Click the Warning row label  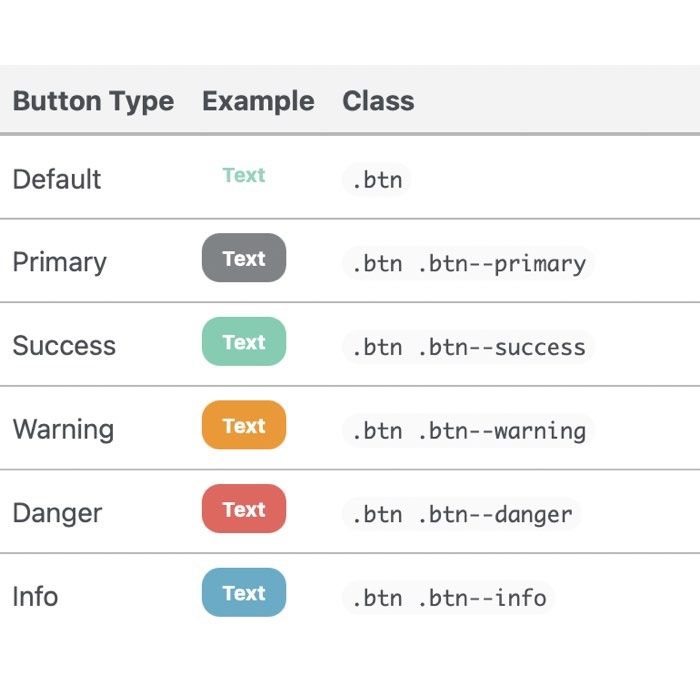63,430
